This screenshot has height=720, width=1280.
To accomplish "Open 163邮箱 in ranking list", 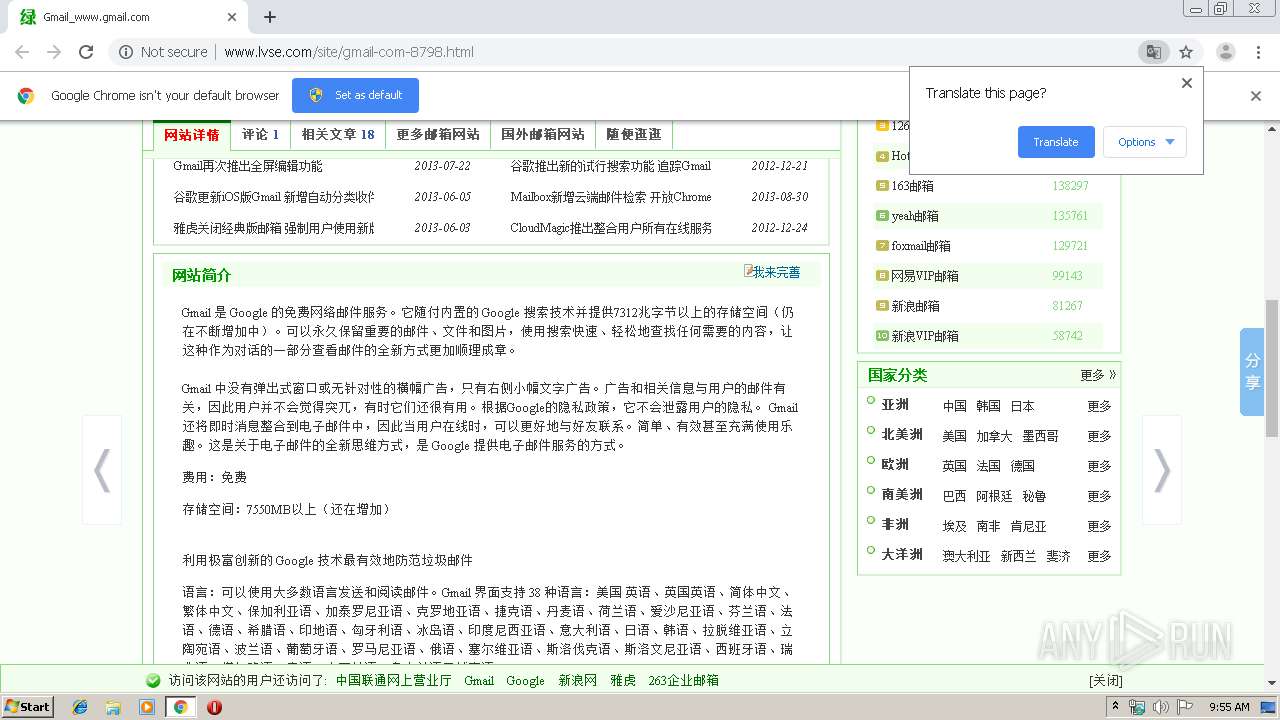I will [913, 186].
